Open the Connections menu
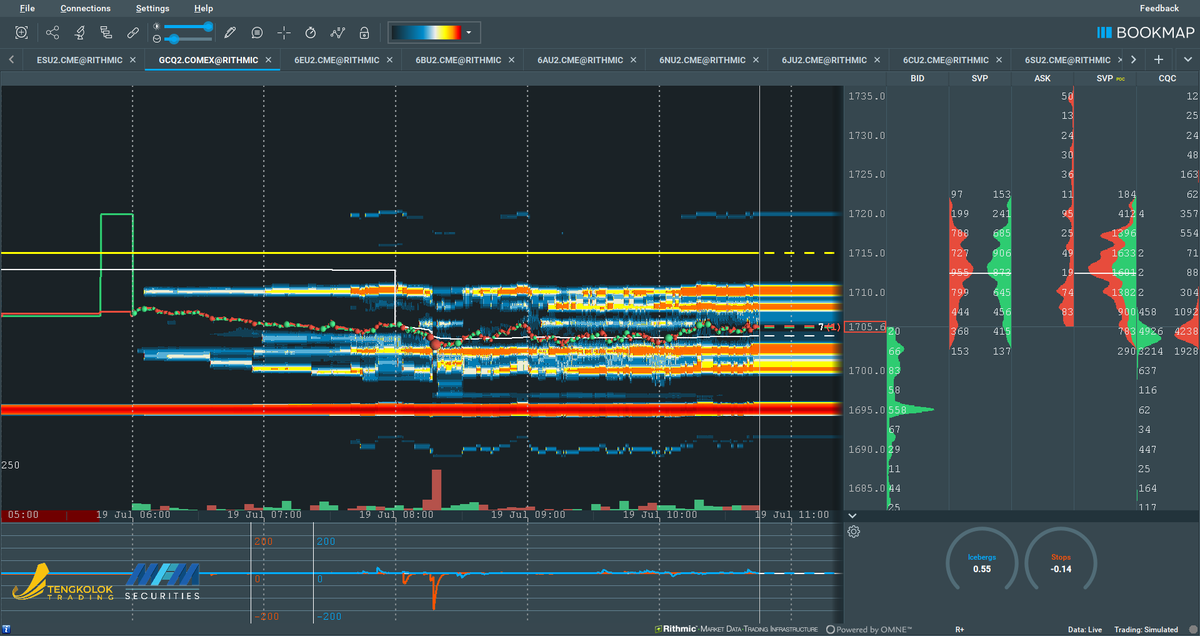The width and height of the screenshot is (1200, 636). 85,8
